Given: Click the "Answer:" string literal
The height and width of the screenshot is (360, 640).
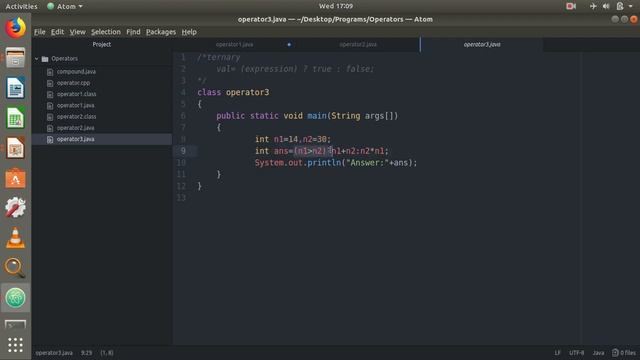Looking at the screenshot, I should tap(367, 163).
